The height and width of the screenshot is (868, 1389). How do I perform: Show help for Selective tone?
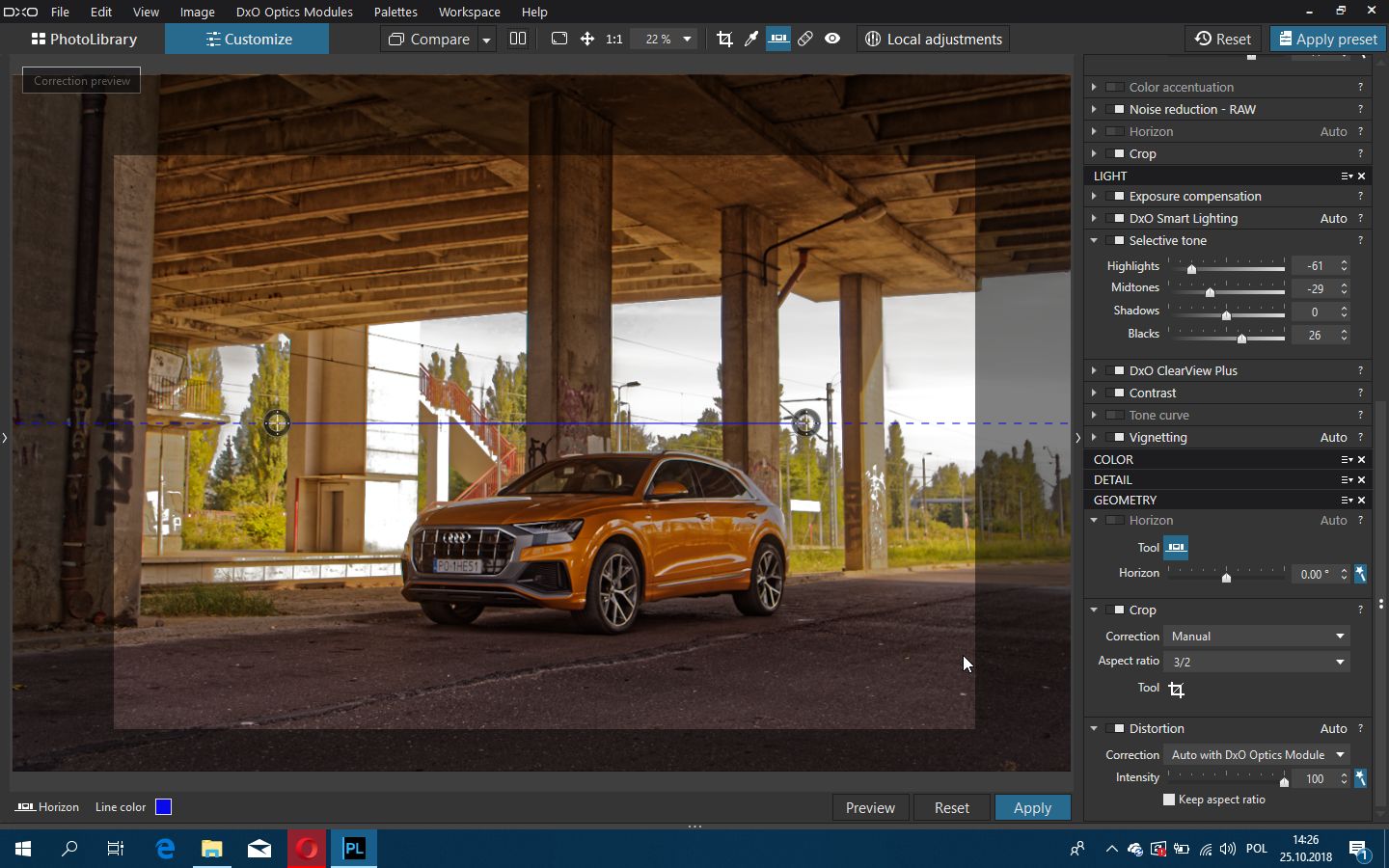(1361, 240)
